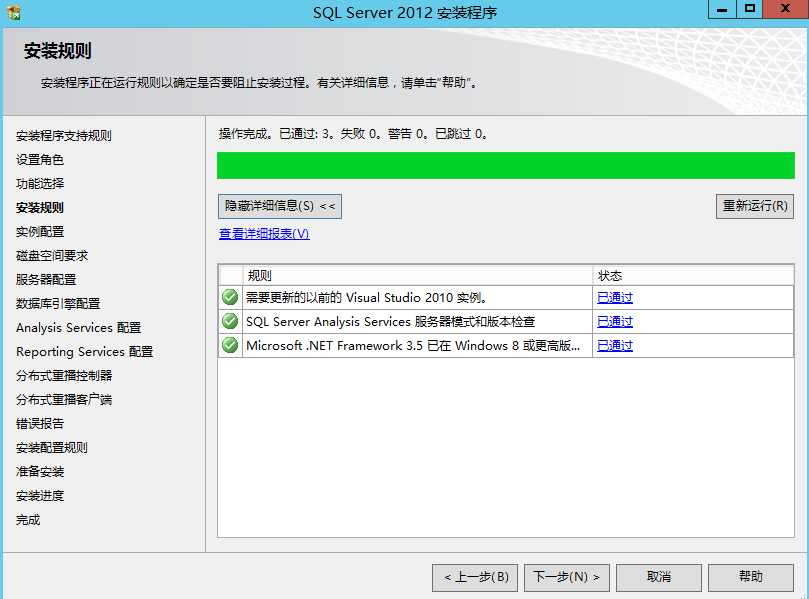Click the 规则 column header
809x599 pixels.
(x=417, y=276)
